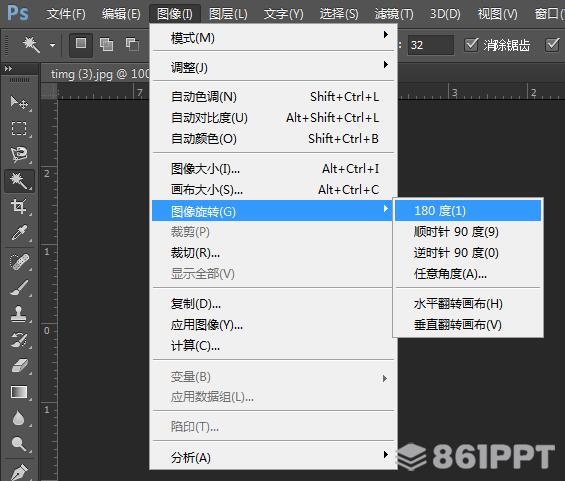Click the Add to Selection mode button
Viewport: 565px width, 481px height.
106,45
